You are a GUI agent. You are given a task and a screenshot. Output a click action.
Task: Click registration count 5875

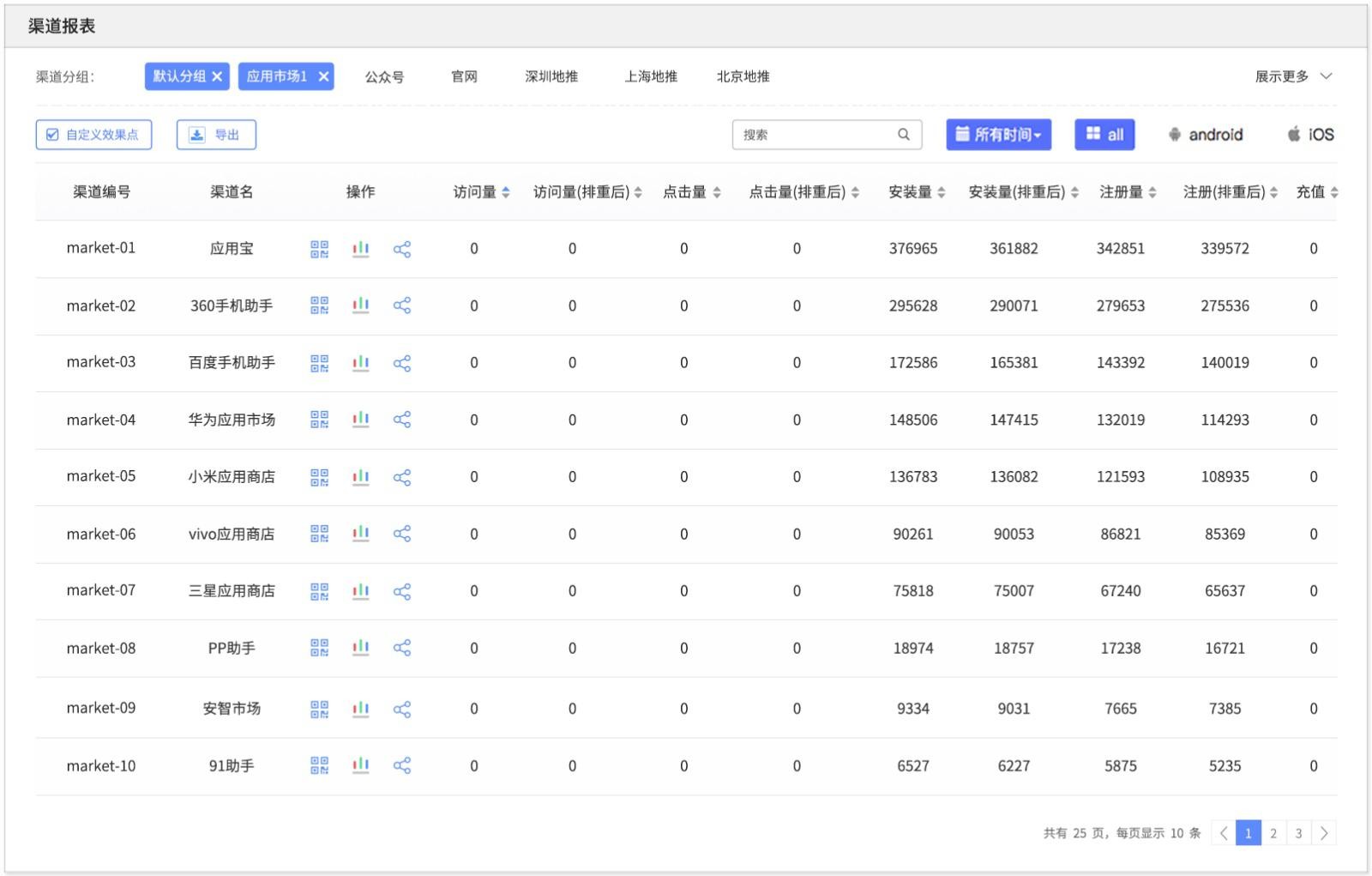(1121, 766)
